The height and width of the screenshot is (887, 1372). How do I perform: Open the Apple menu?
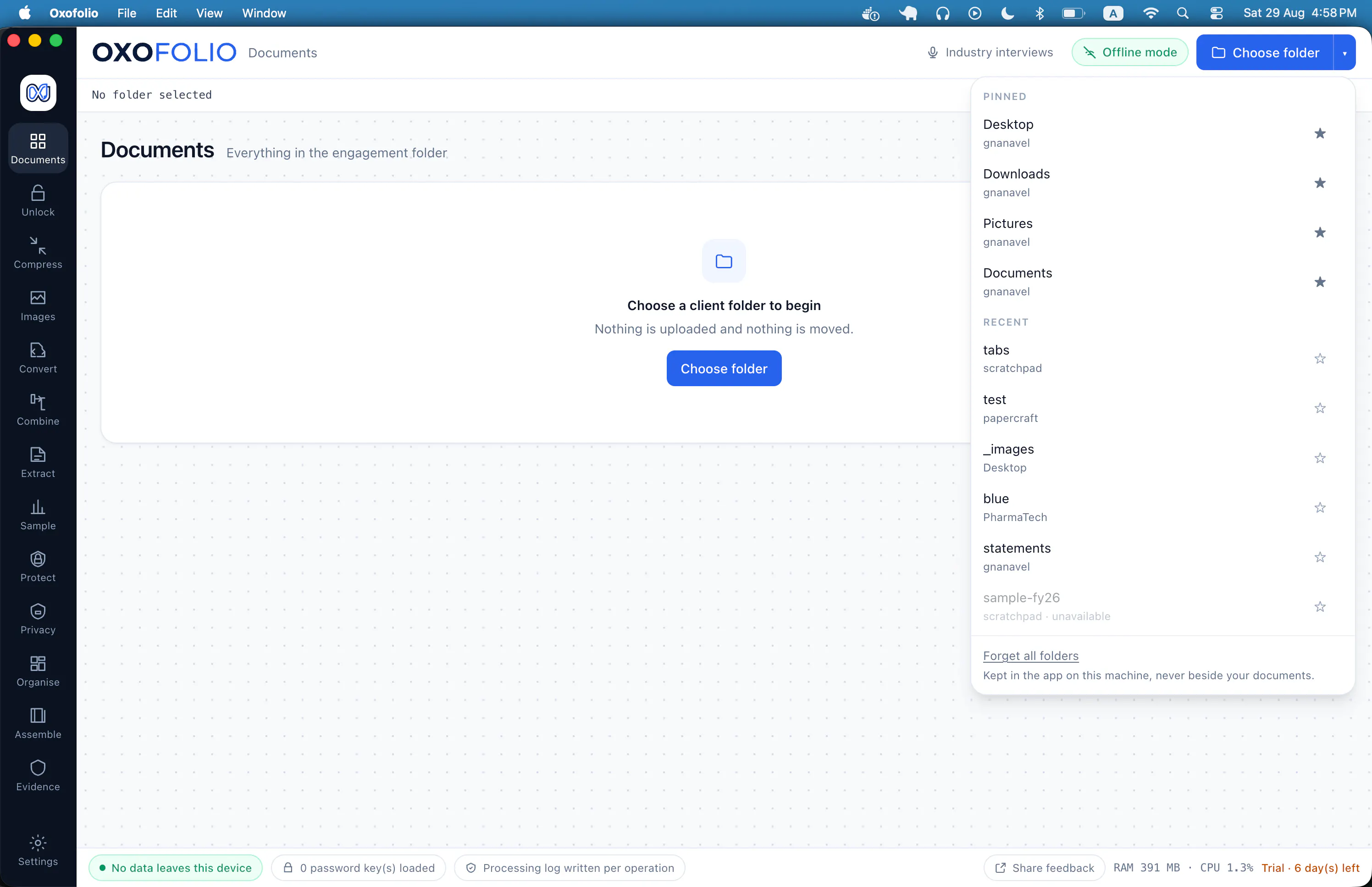(25, 13)
